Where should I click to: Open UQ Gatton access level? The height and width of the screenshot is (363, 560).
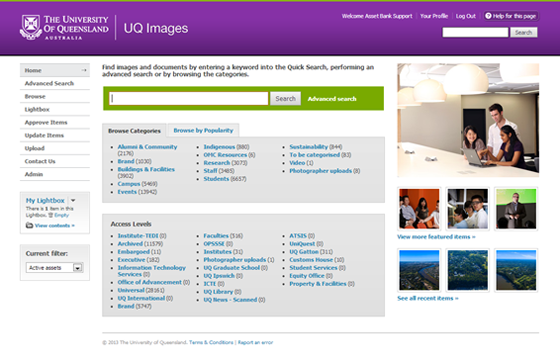[x=304, y=252]
